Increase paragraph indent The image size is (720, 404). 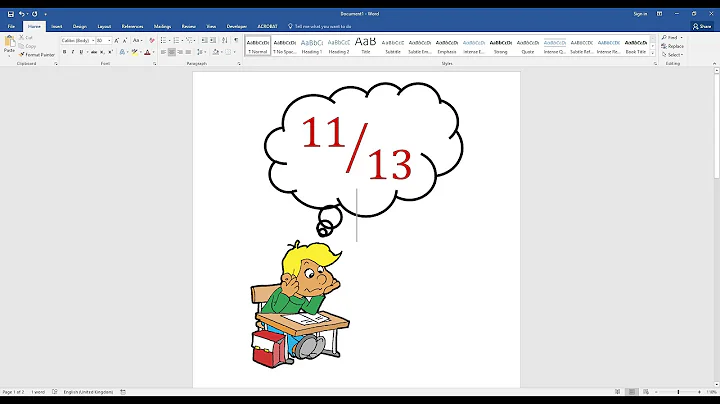213,40
